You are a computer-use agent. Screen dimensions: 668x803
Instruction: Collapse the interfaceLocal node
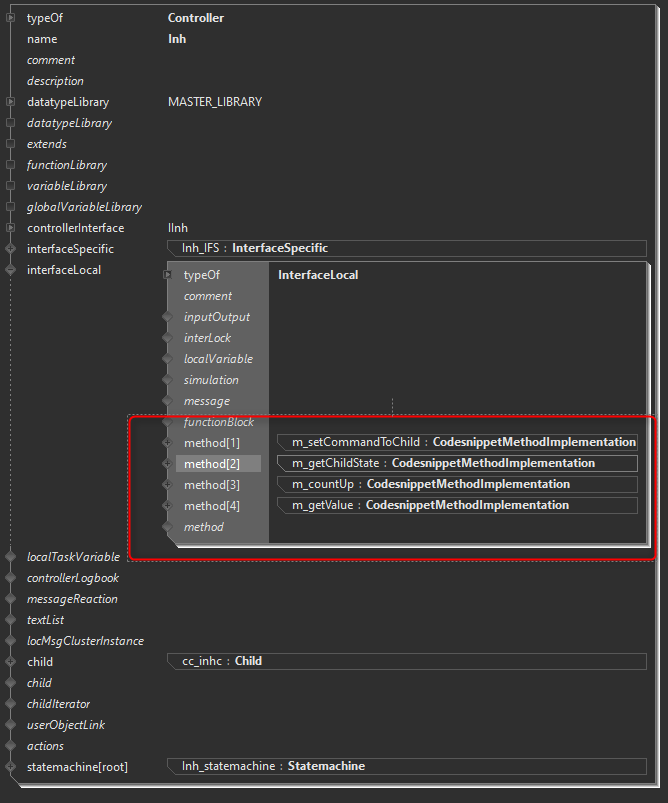(x=10, y=270)
